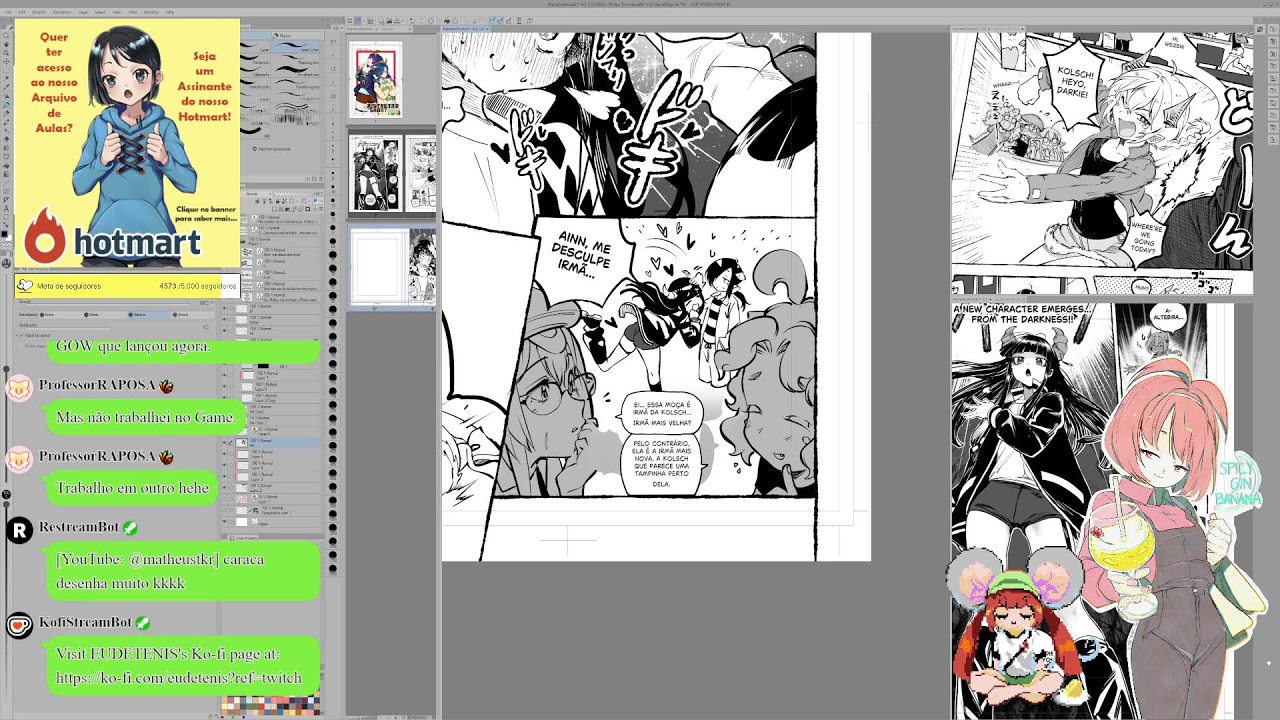Click fourth icon in layer panel icon row
The width and height of the screenshot is (1280, 720).
[277, 201]
